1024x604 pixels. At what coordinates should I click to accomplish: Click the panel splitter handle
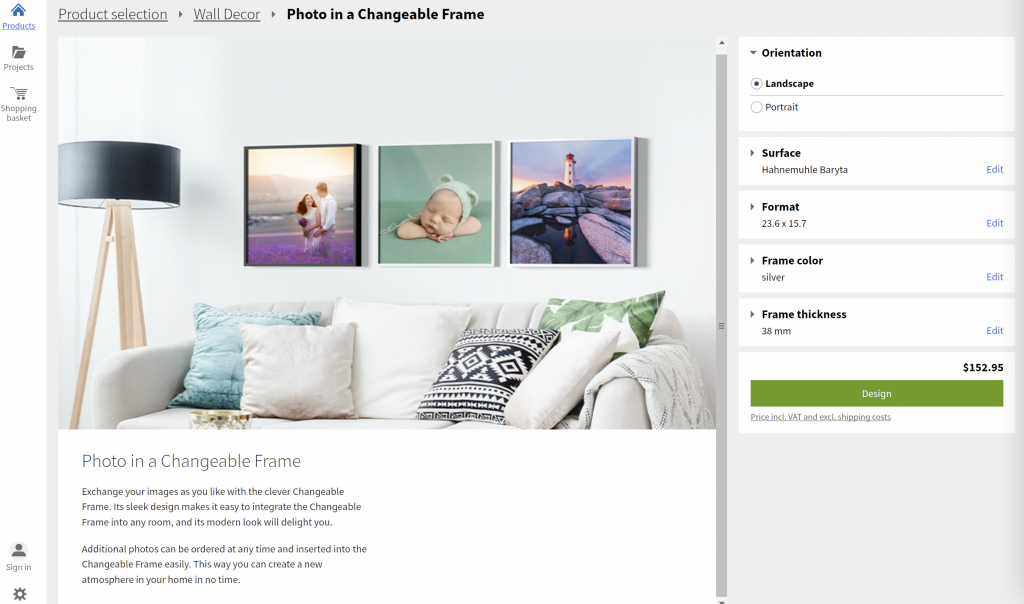(721, 326)
